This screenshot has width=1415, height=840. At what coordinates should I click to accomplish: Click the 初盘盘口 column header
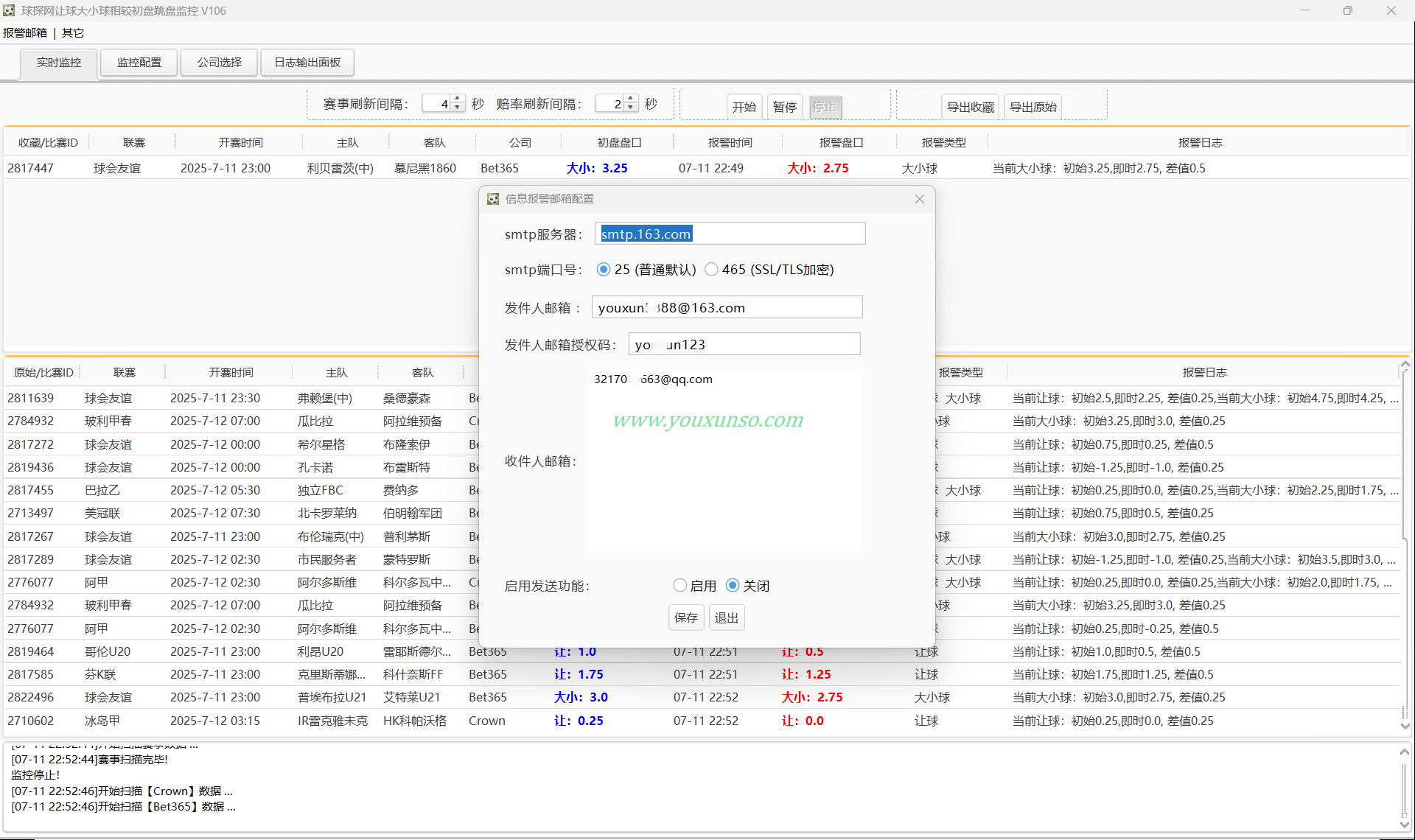[x=619, y=143]
